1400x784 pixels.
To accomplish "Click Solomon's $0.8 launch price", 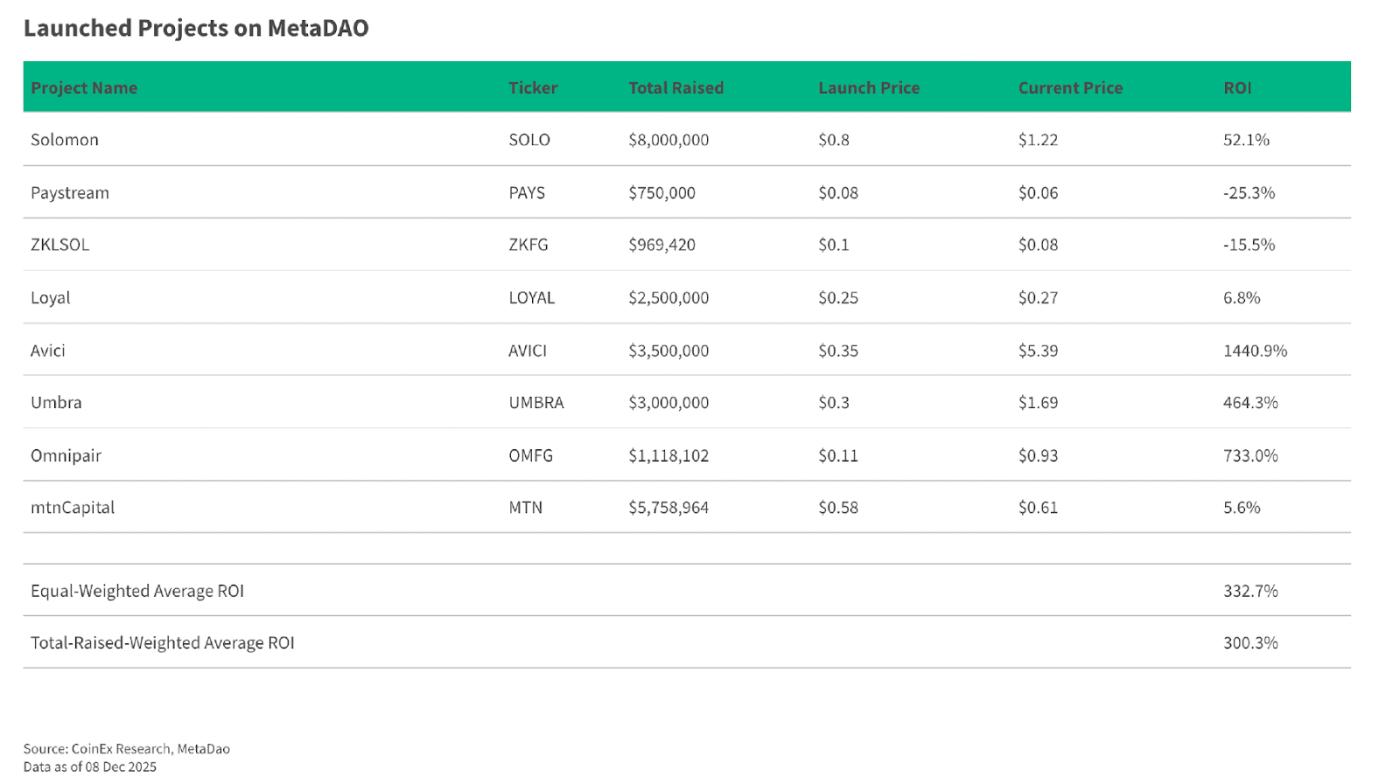I will pyautogui.click(x=833, y=140).
